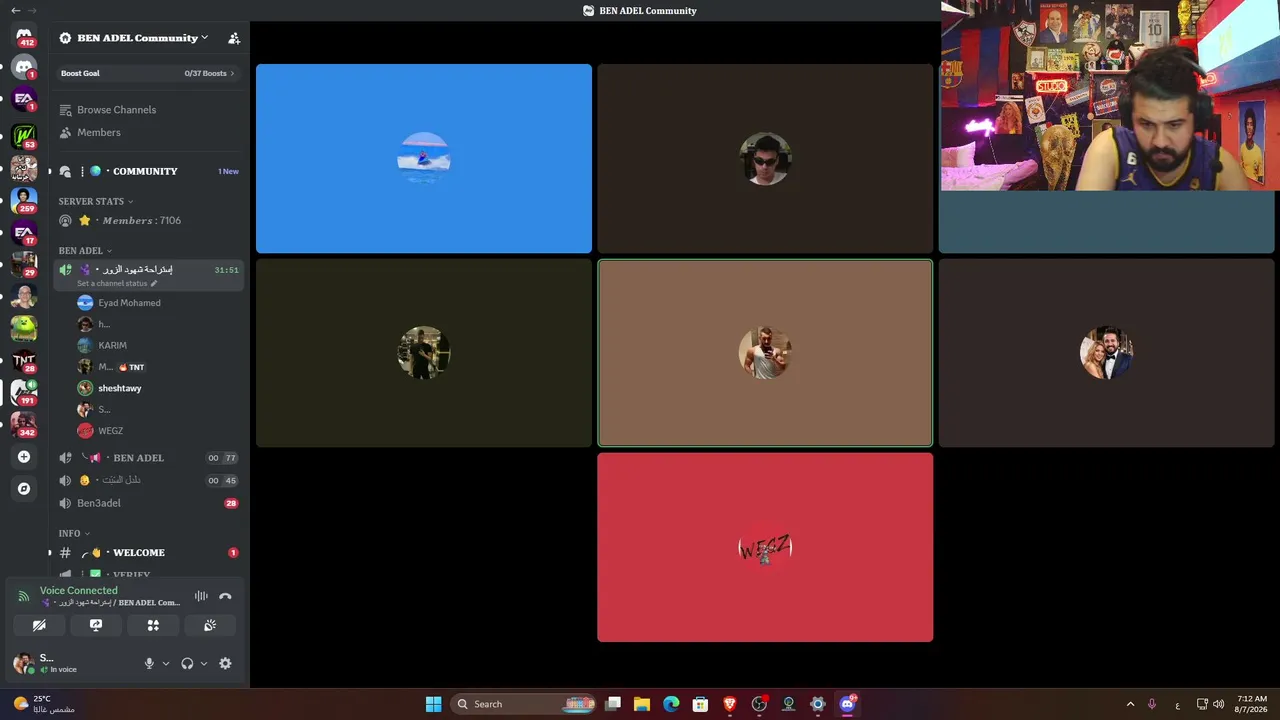Open the TNT server icon
This screenshot has width=1280, height=720.
click(x=24, y=361)
